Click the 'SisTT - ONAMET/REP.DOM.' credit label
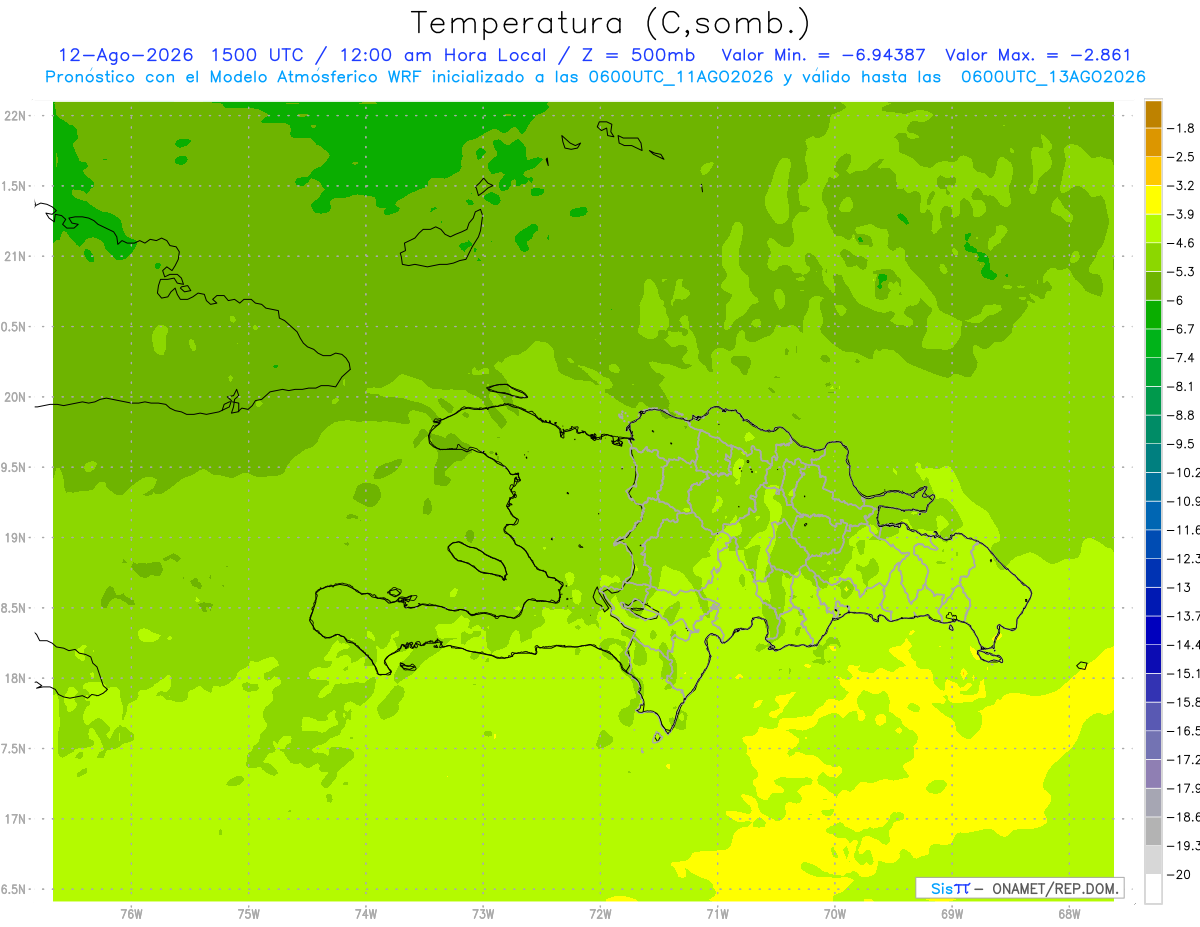The image size is (1200, 927). 1021,888
